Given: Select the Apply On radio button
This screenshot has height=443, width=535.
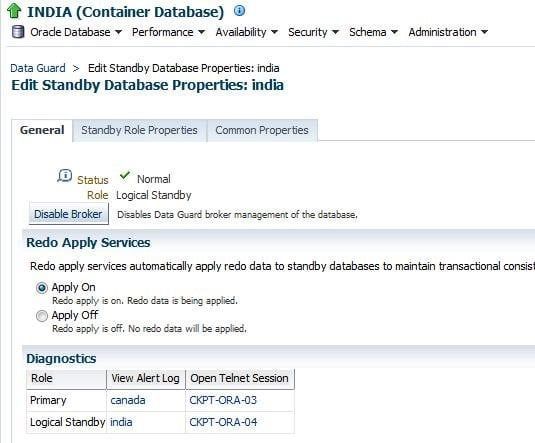Looking at the screenshot, I should coord(42,288).
